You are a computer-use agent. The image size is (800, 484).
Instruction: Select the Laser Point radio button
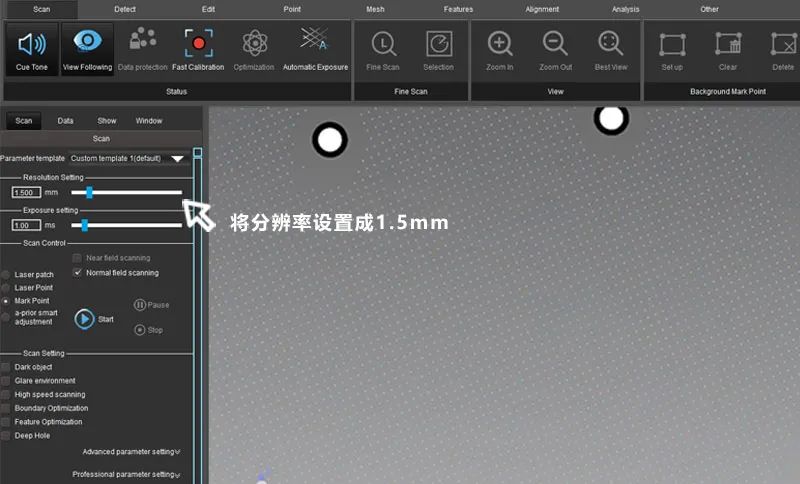click(x=6, y=287)
